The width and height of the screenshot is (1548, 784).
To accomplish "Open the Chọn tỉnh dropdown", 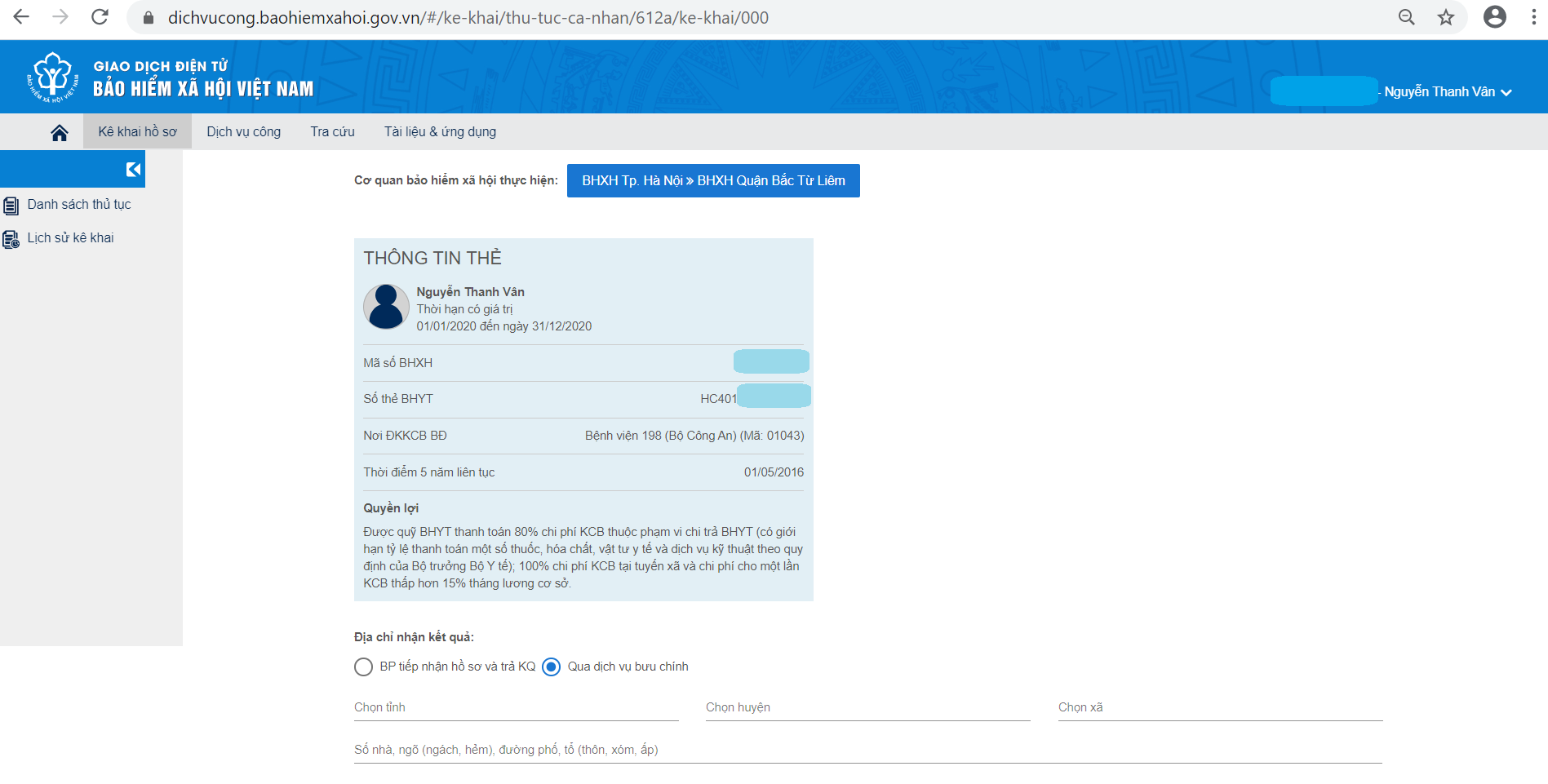I will tap(517, 708).
